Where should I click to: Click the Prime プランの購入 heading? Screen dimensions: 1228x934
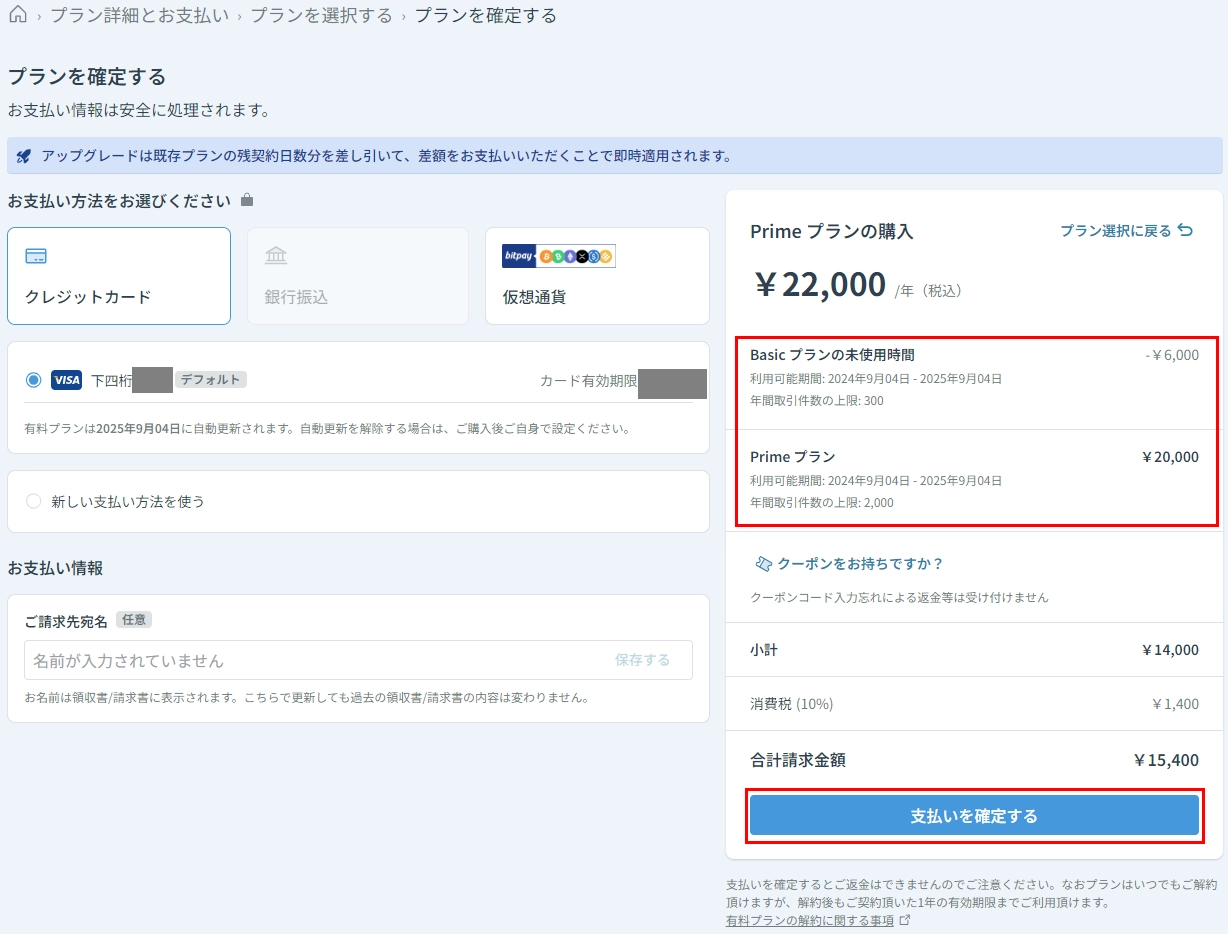[x=832, y=231]
